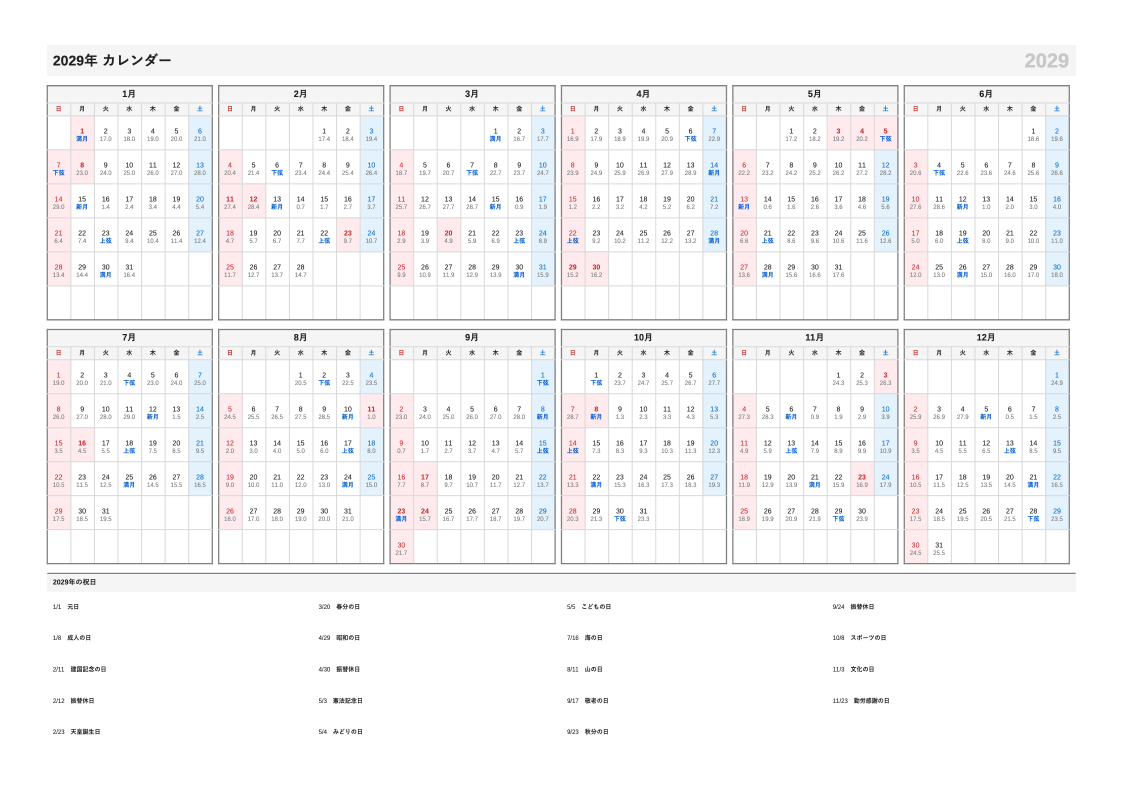Click the 11/3 文化の日 holiday entry
This screenshot has height=795, width=1124.
[x=853, y=669]
